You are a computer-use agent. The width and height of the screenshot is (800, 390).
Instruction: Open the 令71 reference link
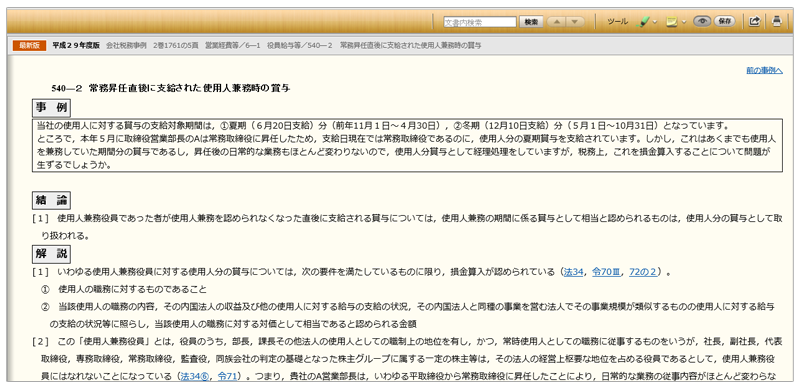[227, 376]
